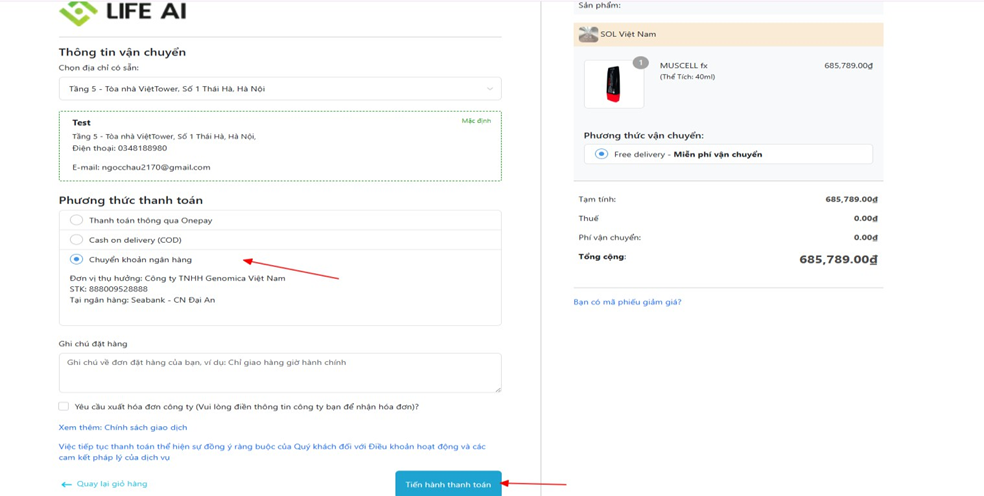Click the order note text area
This screenshot has height=496, width=984.
(280, 372)
